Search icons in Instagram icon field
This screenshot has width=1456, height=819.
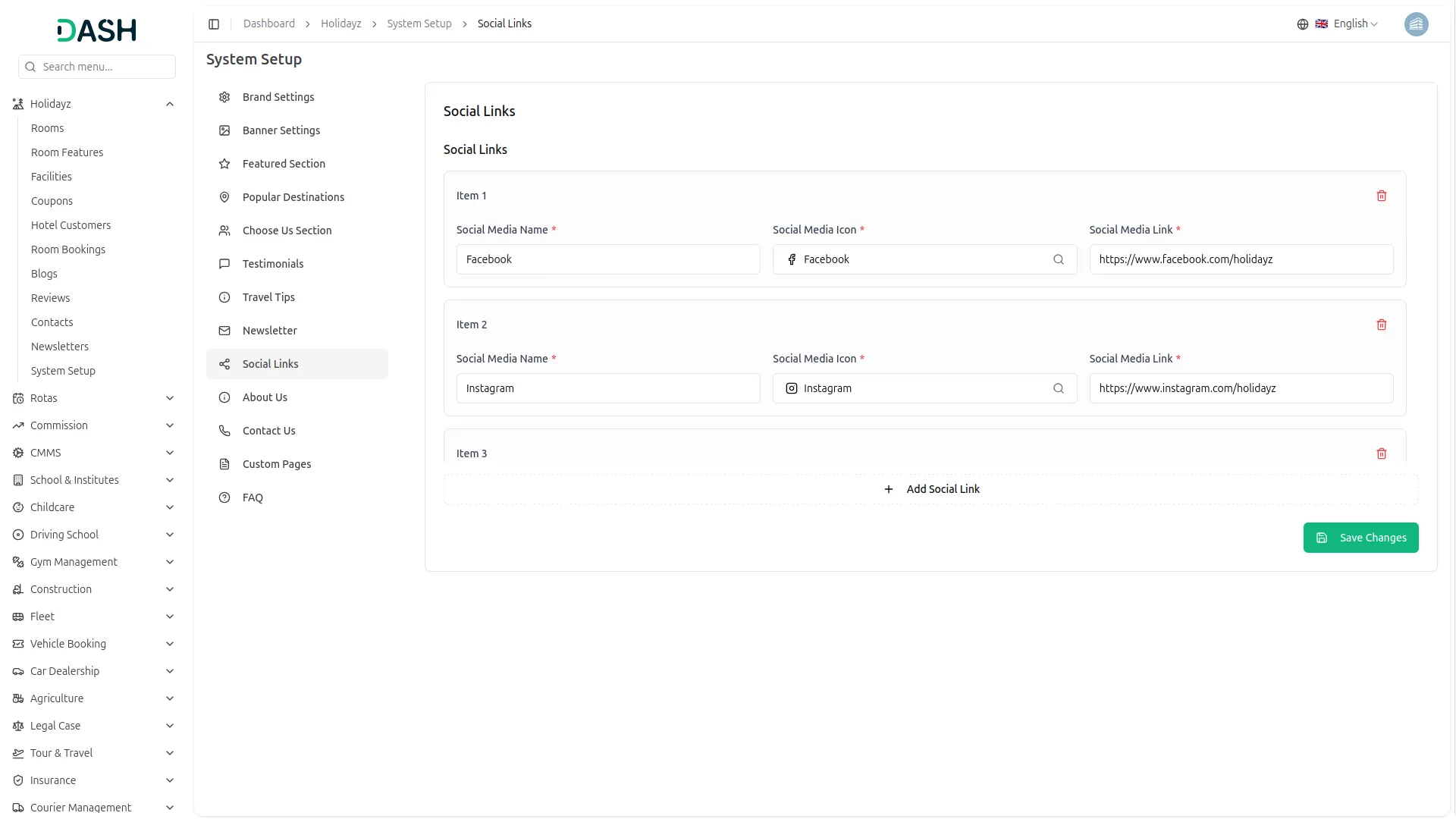pyautogui.click(x=1059, y=388)
